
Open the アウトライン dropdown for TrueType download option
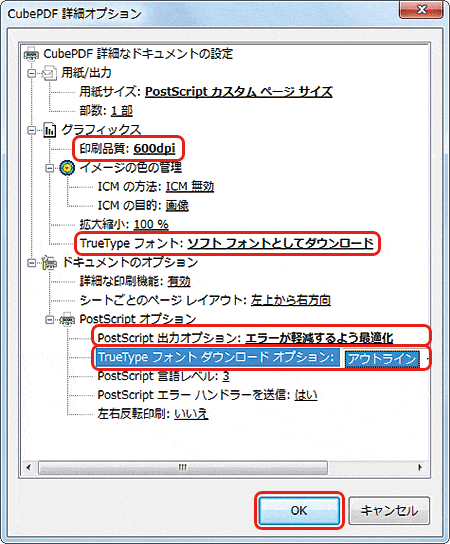point(382,358)
